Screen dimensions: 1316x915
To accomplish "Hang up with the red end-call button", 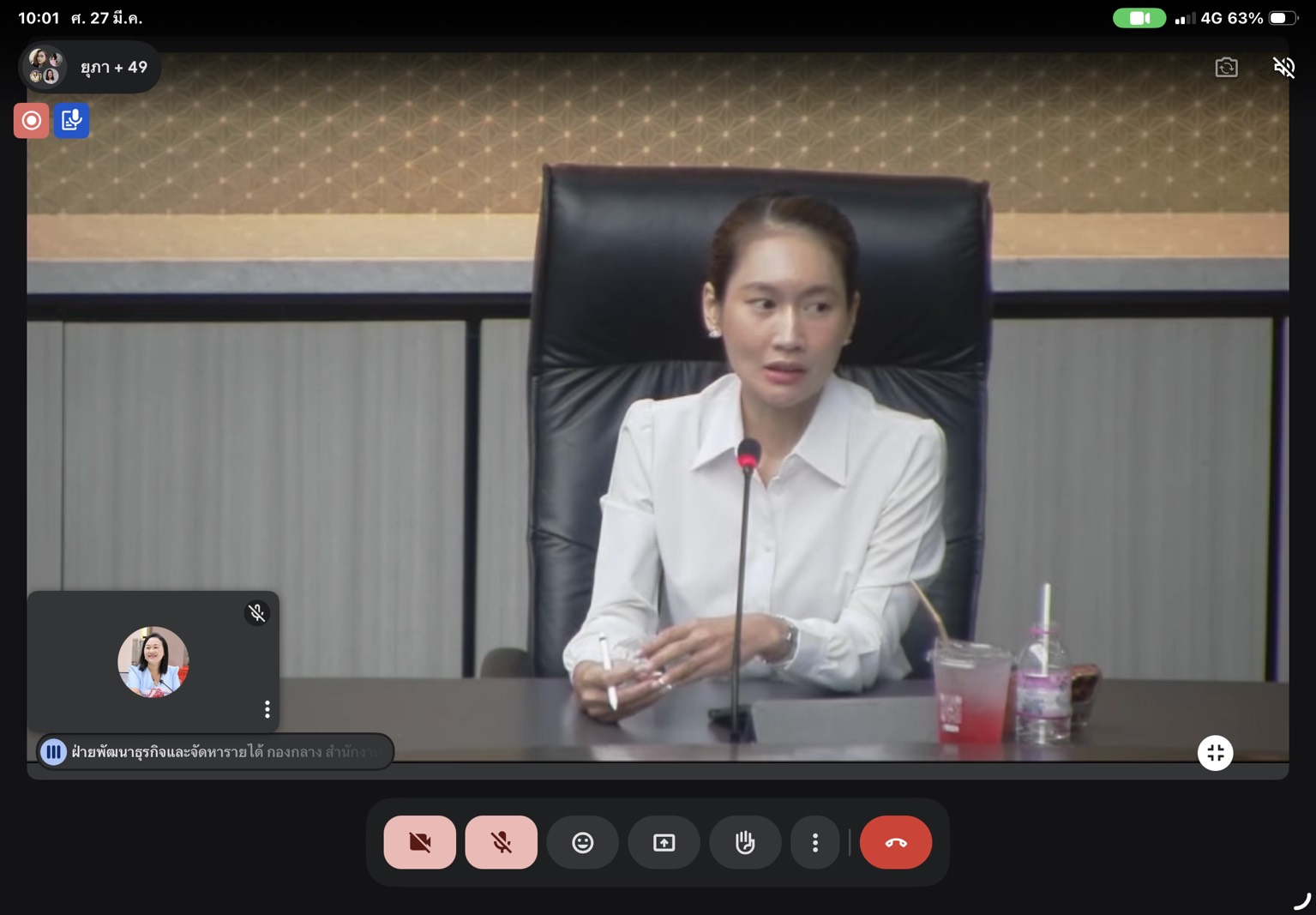I will [895, 842].
